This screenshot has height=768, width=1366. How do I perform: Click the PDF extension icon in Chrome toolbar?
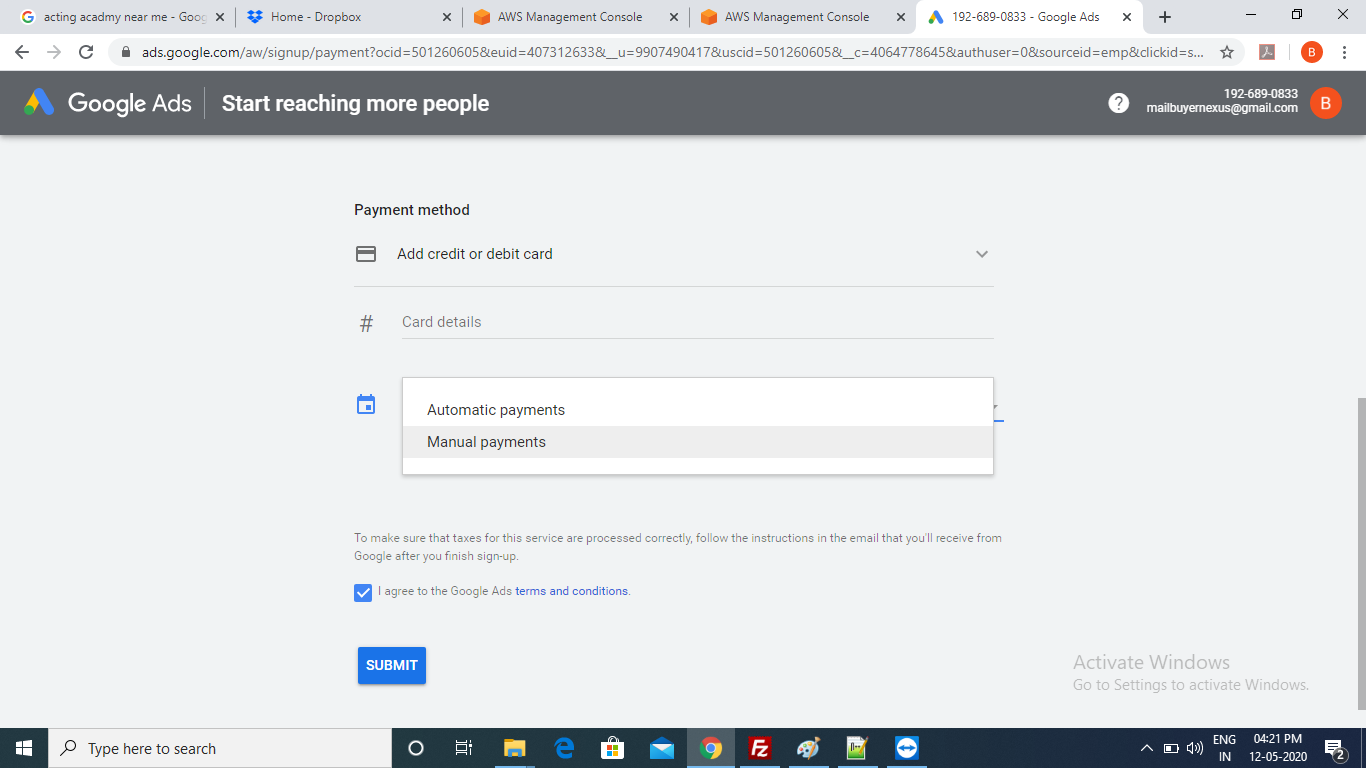1267,53
